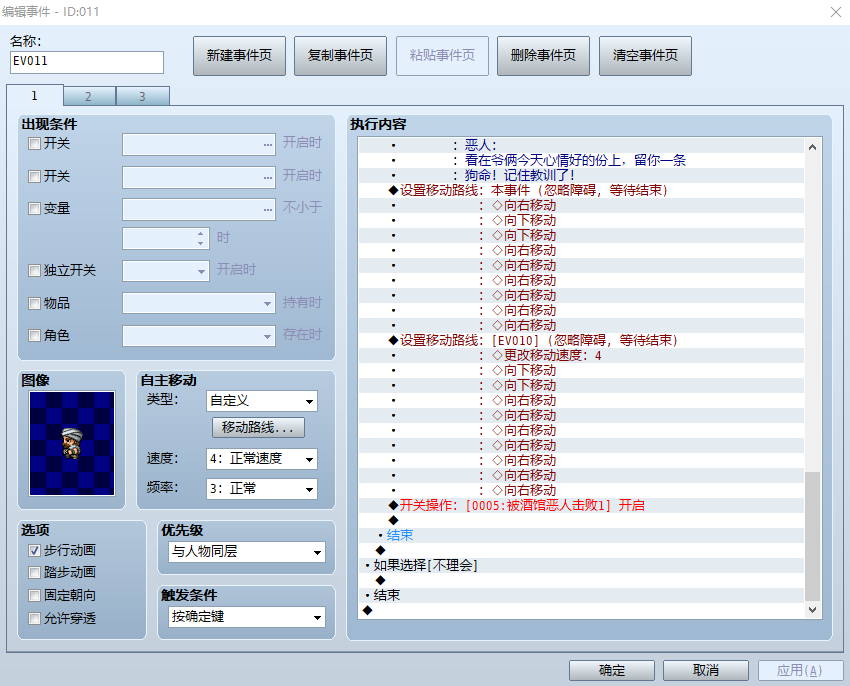The height and width of the screenshot is (686, 850).
Task: Click the event character image thumbnail
Action: pyautogui.click(x=72, y=443)
